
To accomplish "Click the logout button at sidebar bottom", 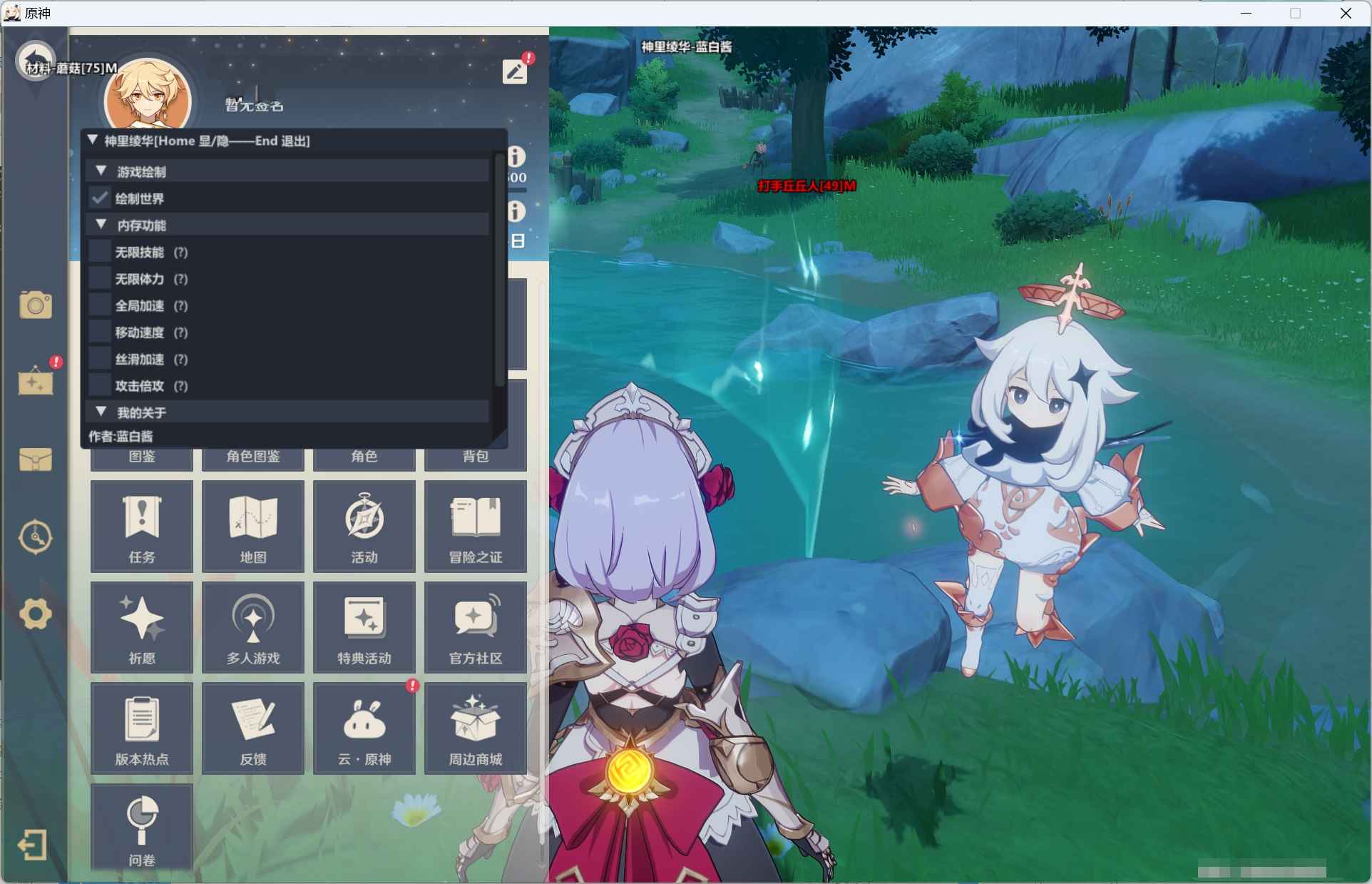I will [32, 845].
